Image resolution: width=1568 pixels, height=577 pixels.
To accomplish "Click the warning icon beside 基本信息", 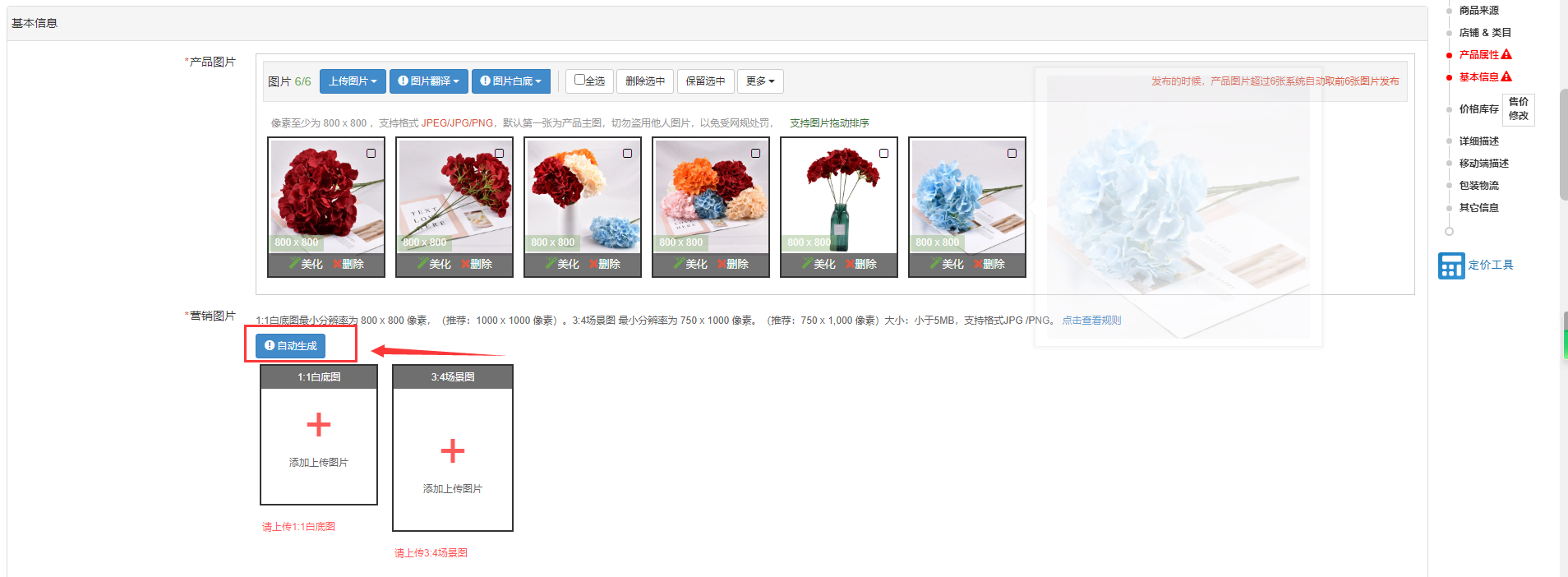I will pyautogui.click(x=1506, y=76).
